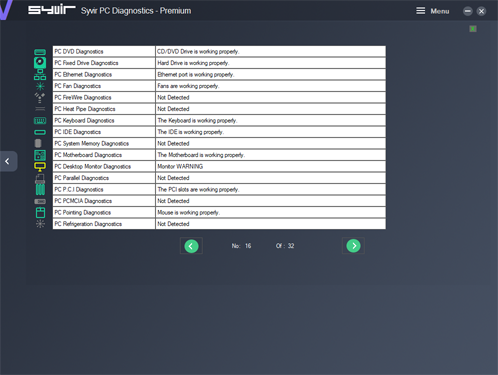The image size is (498, 375).
Task: Click the heat pipe icon beside Heat Pipe Diagnostics
Action: coord(40,109)
